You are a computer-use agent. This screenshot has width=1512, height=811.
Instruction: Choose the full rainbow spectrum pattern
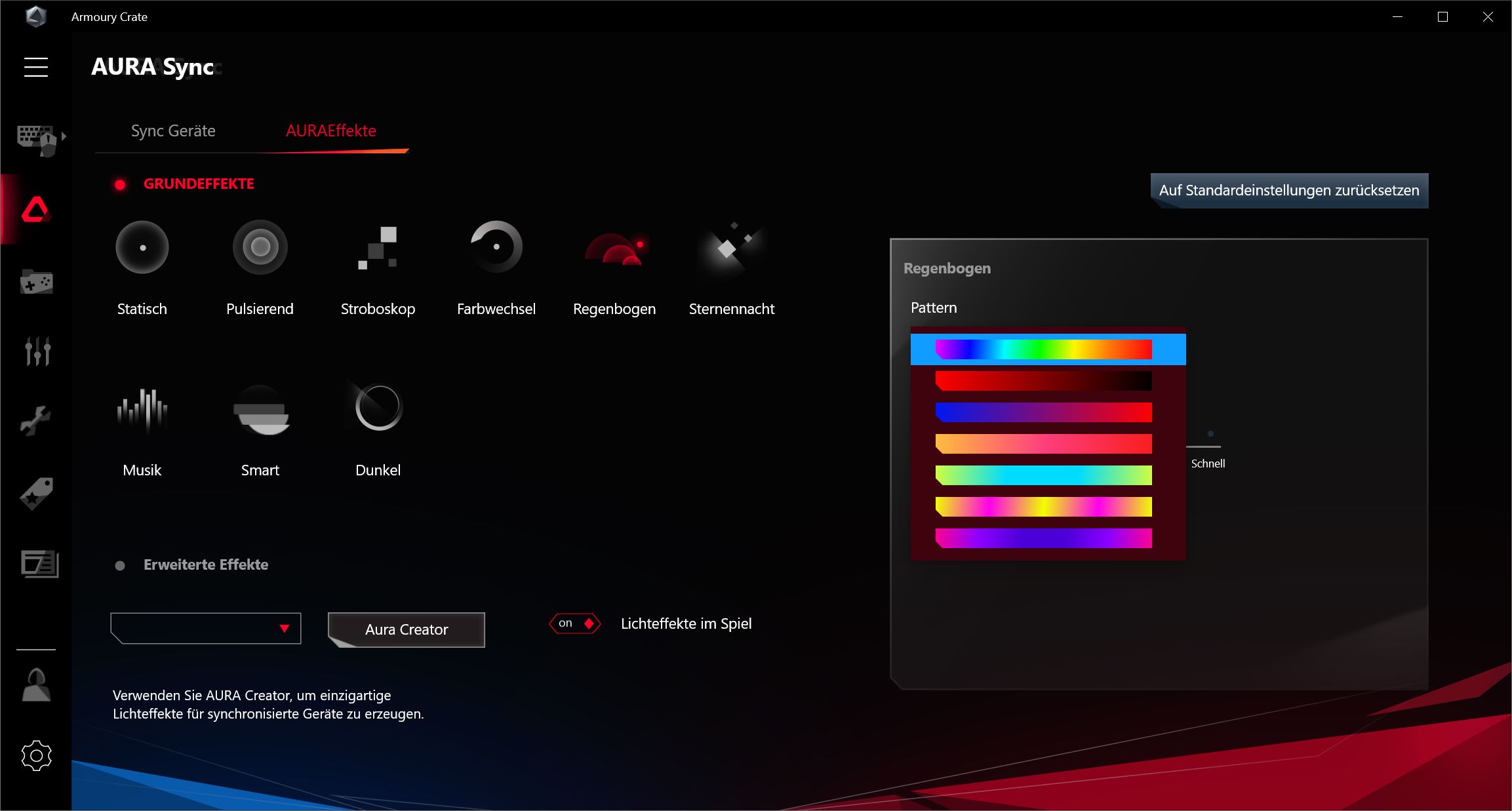tap(1048, 349)
